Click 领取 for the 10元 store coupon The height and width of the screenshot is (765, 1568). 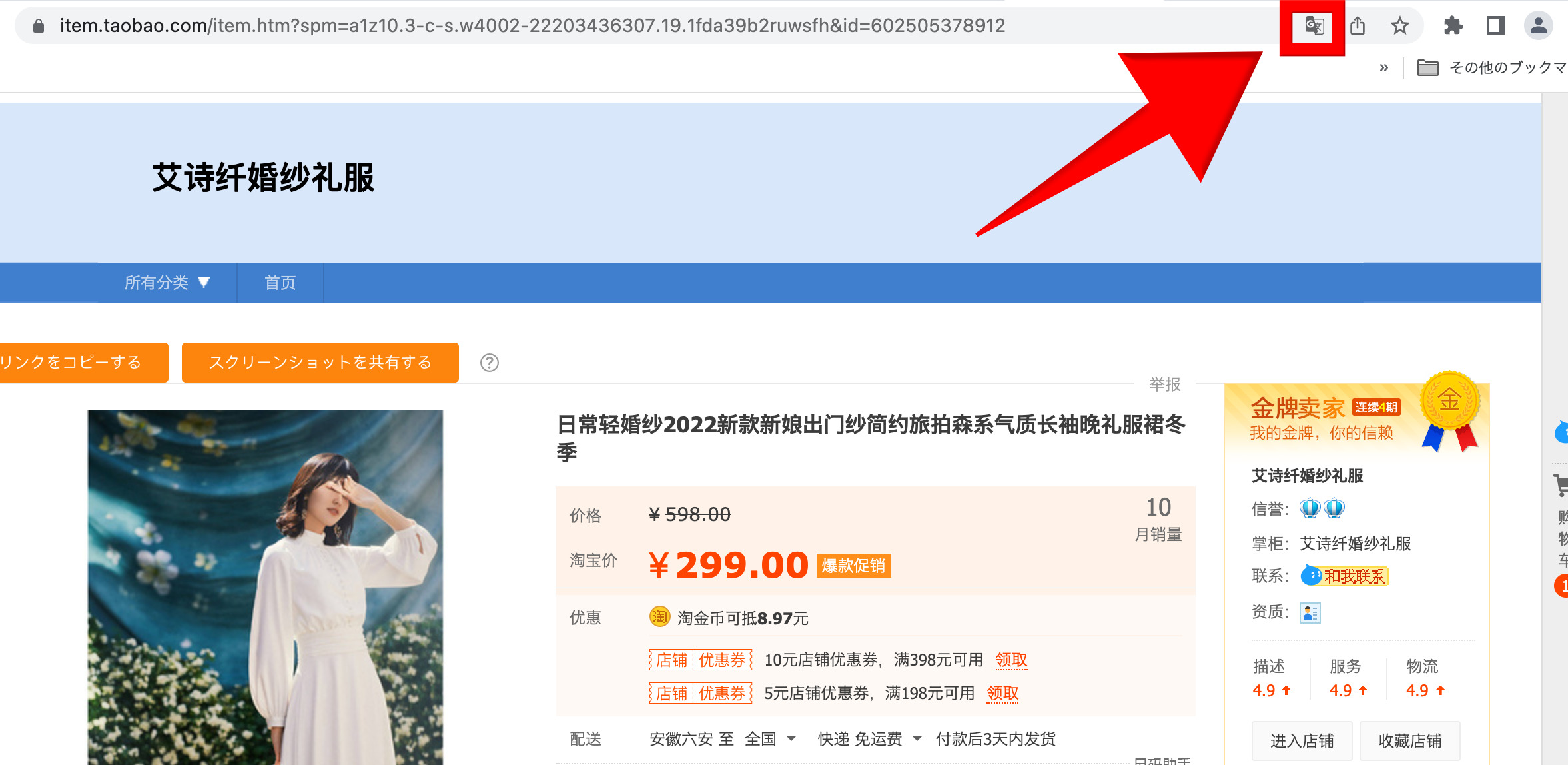(1011, 660)
